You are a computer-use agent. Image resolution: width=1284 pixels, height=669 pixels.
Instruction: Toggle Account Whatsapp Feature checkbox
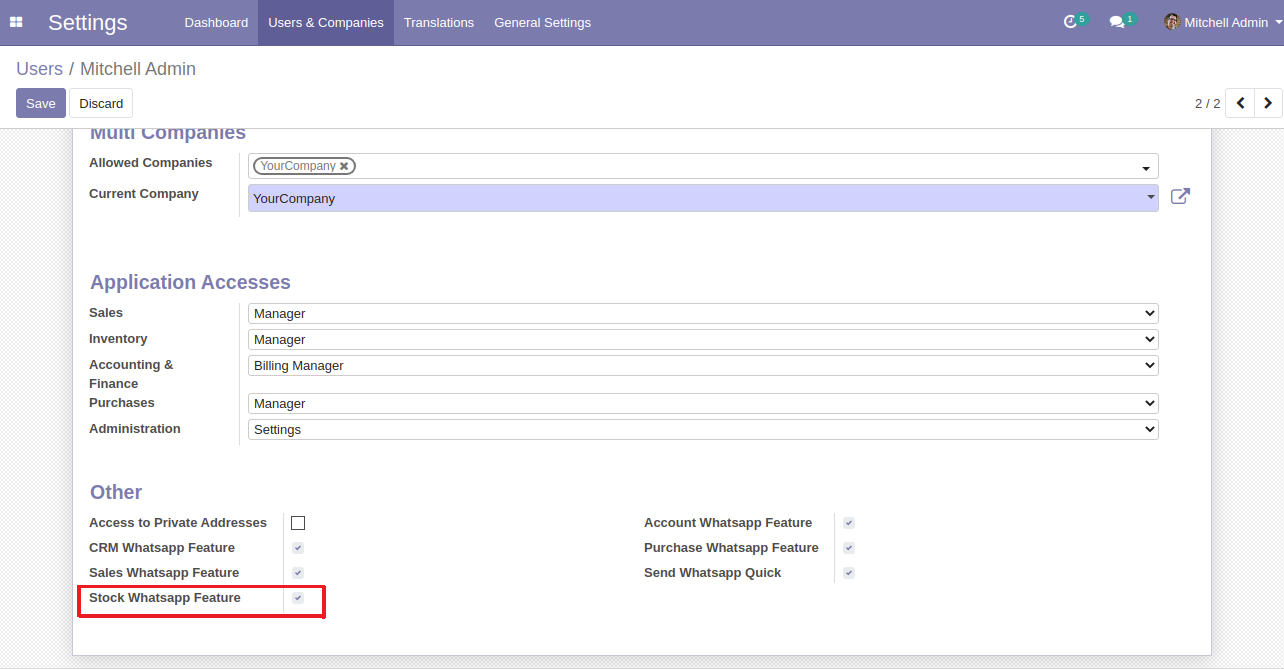tap(849, 523)
